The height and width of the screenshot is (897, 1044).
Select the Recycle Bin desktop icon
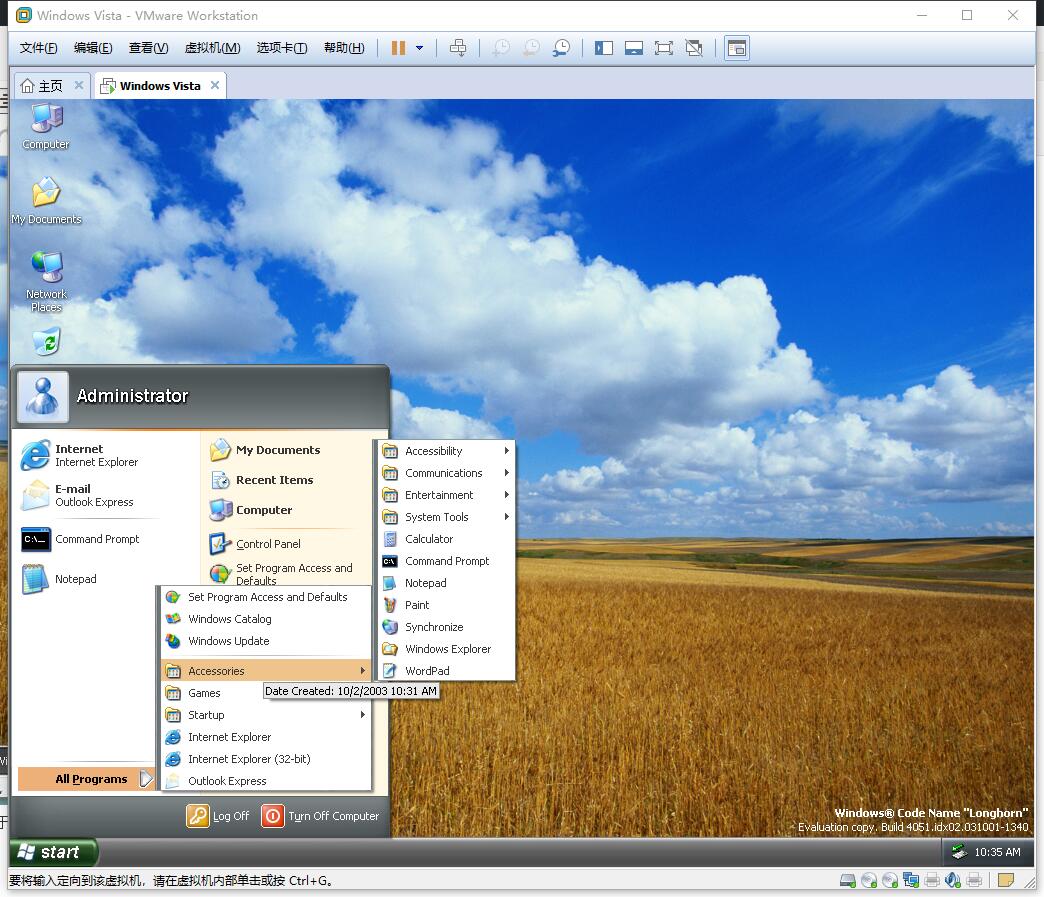(47, 342)
